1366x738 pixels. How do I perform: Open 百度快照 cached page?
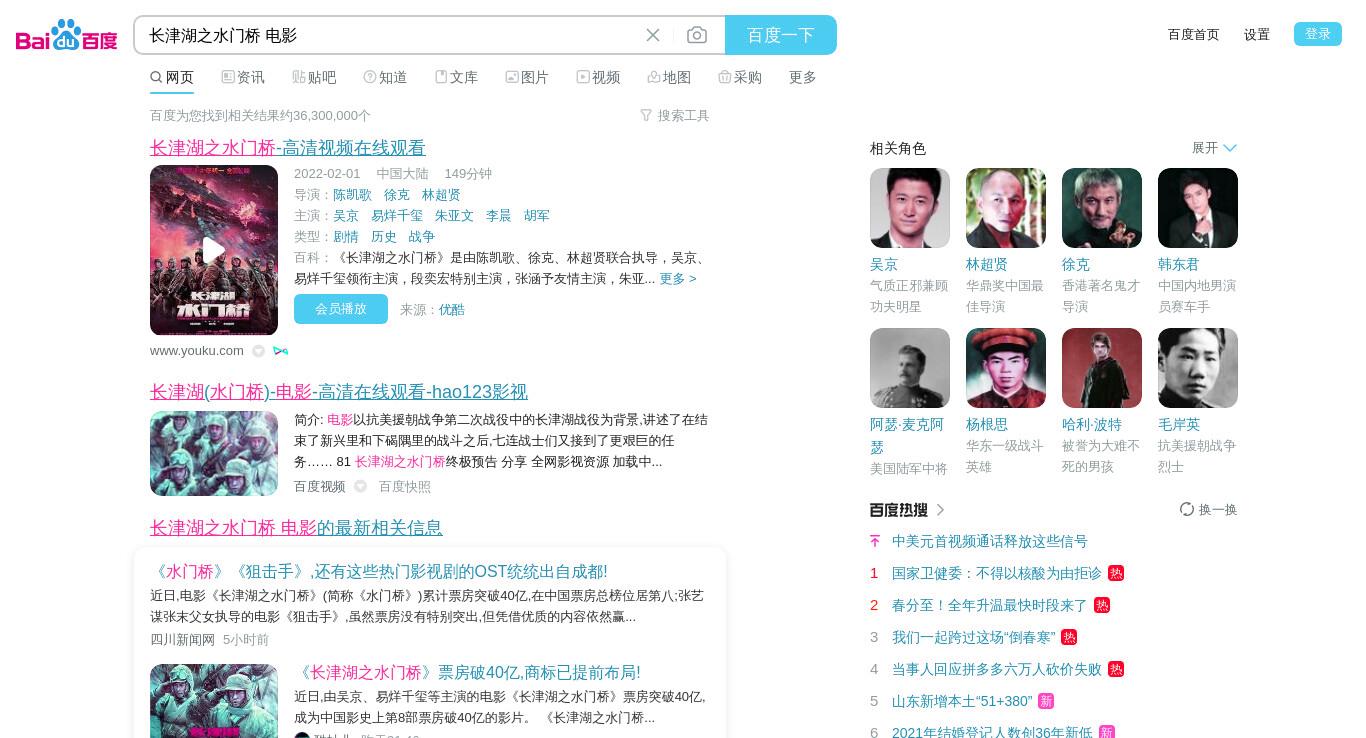(x=405, y=486)
